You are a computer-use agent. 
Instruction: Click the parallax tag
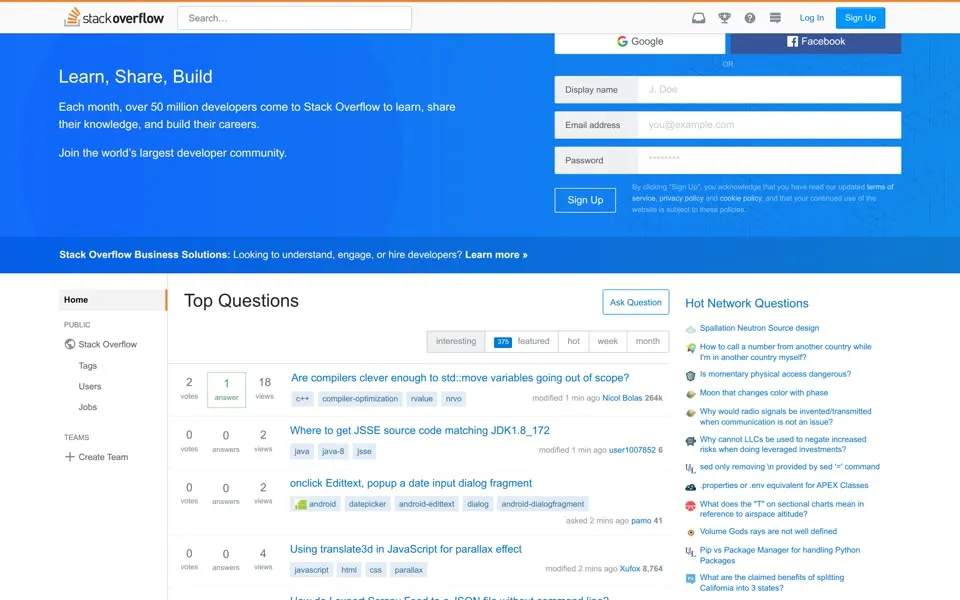(408, 570)
